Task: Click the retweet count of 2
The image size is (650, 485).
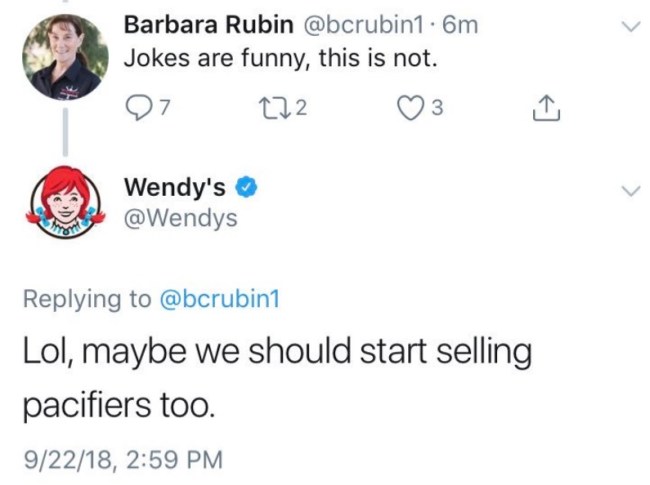Action: (299, 107)
